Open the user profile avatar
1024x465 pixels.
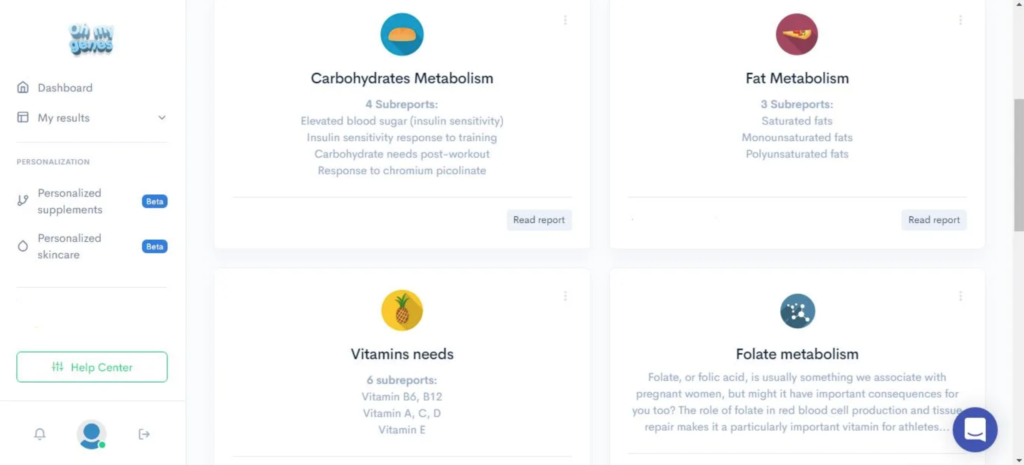tap(91, 434)
